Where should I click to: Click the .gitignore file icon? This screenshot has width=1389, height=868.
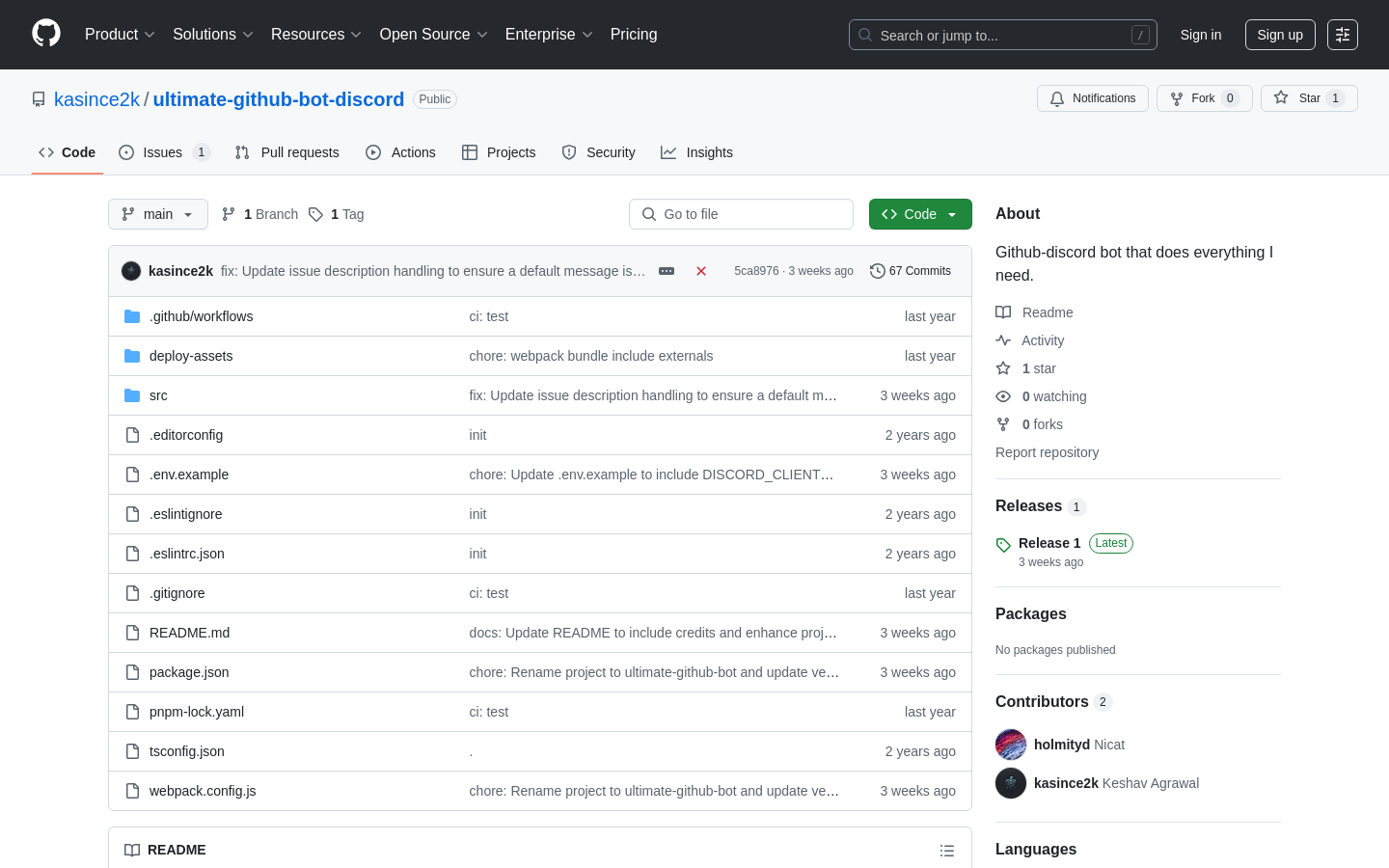click(132, 593)
